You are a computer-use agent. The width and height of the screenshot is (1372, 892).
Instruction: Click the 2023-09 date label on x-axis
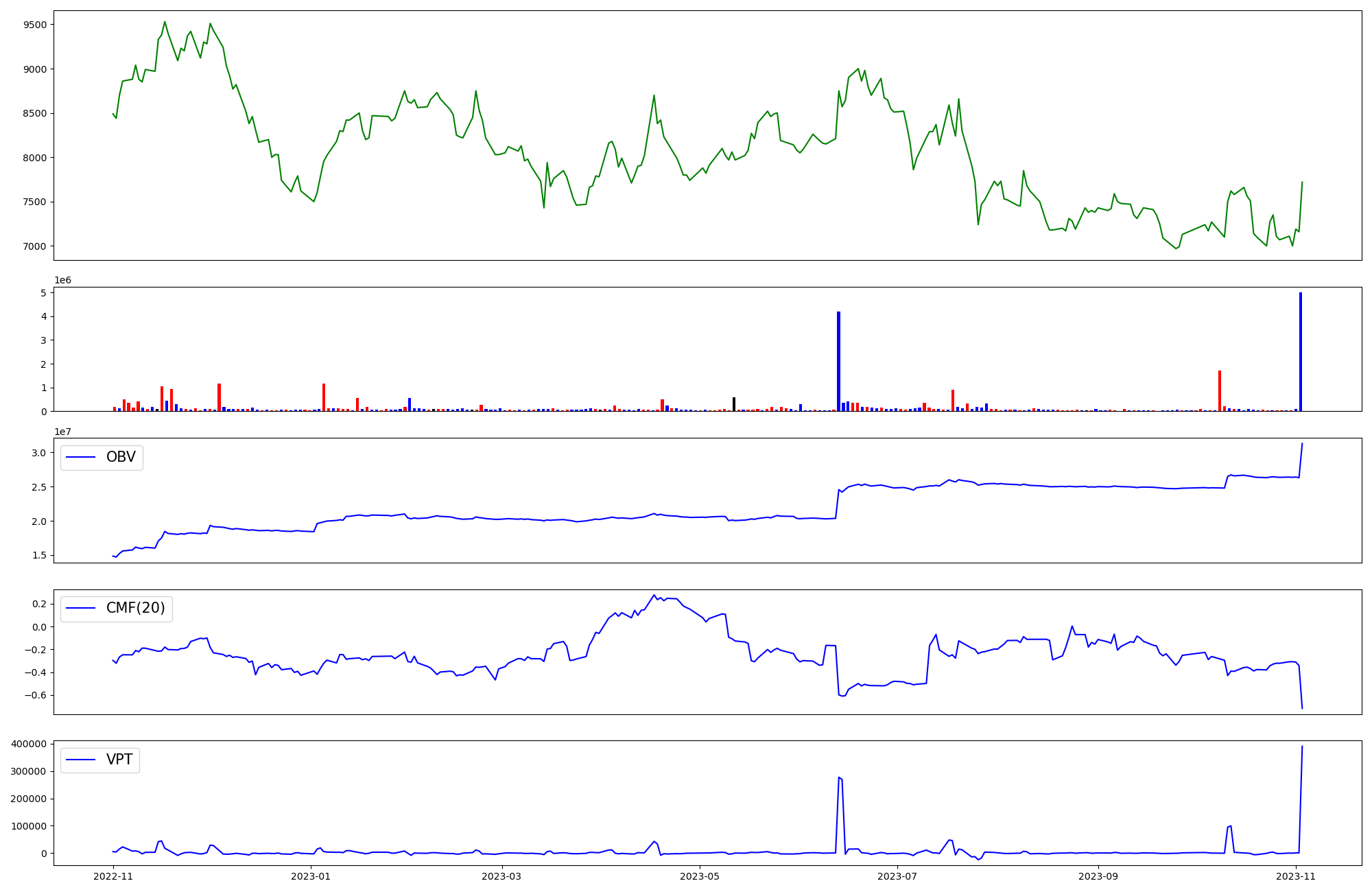pyautogui.click(x=1098, y=876)
